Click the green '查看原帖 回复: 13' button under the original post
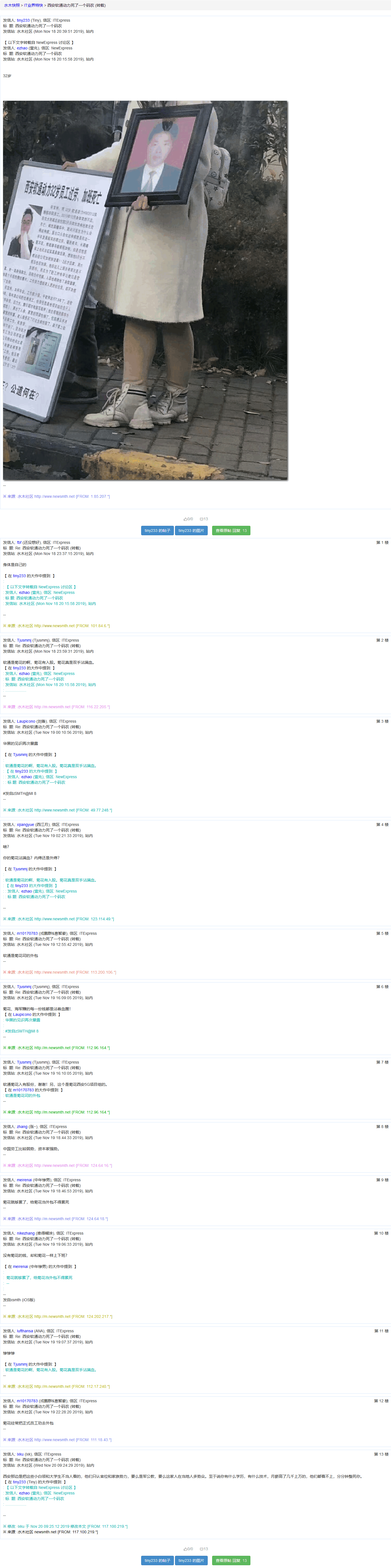 pyautogui.click(x=231, y=531)
